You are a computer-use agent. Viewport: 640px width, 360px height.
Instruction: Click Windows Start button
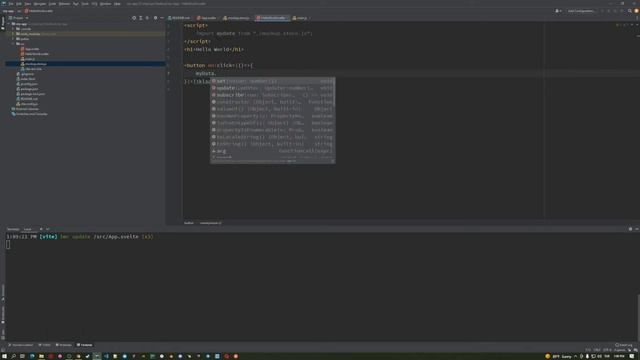pyautogui.click(x=4, y=356)
